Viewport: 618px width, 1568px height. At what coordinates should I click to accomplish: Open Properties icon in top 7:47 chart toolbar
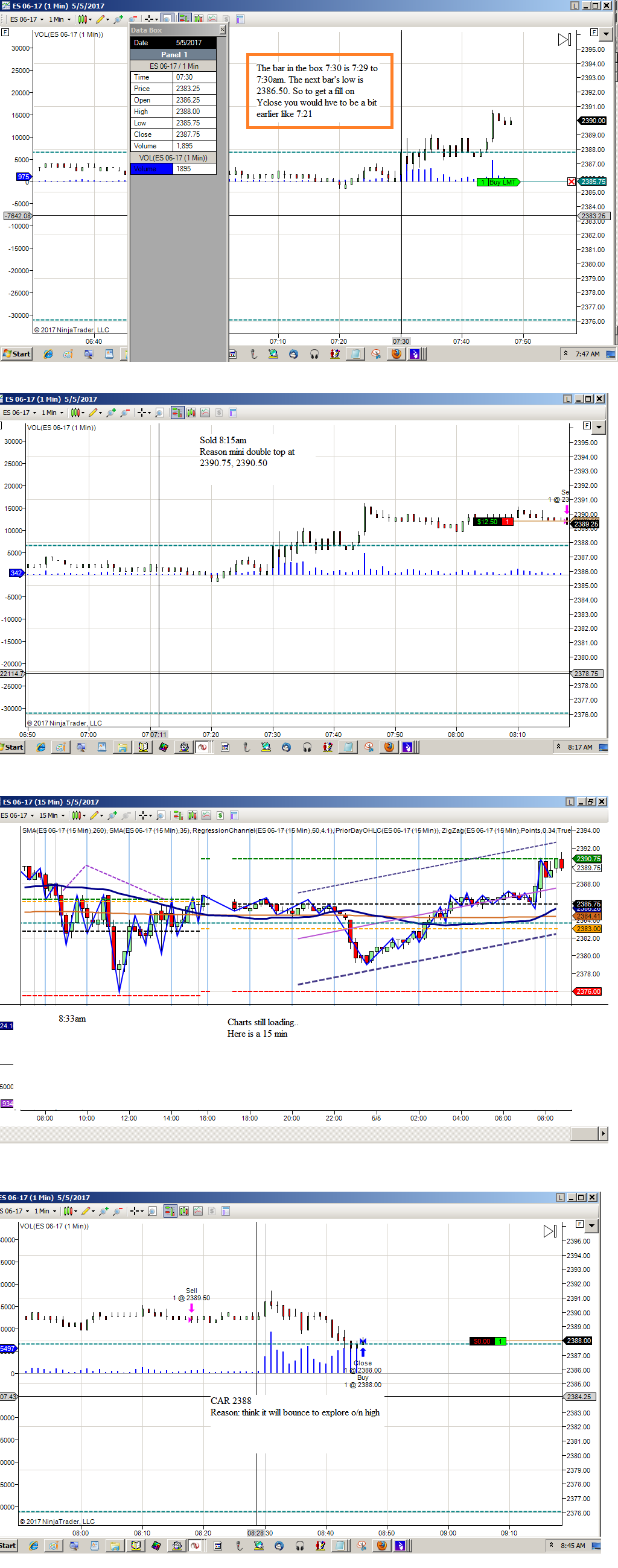[240, 19]
